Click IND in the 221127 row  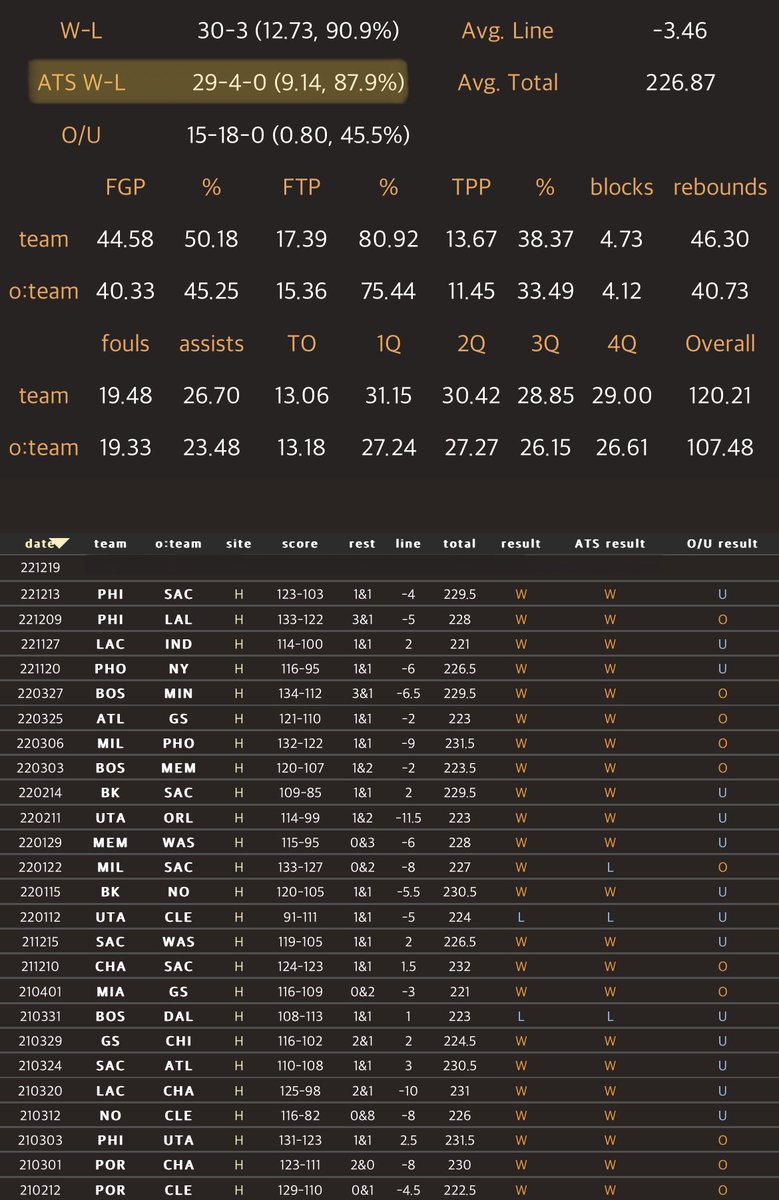pos(179,644)
